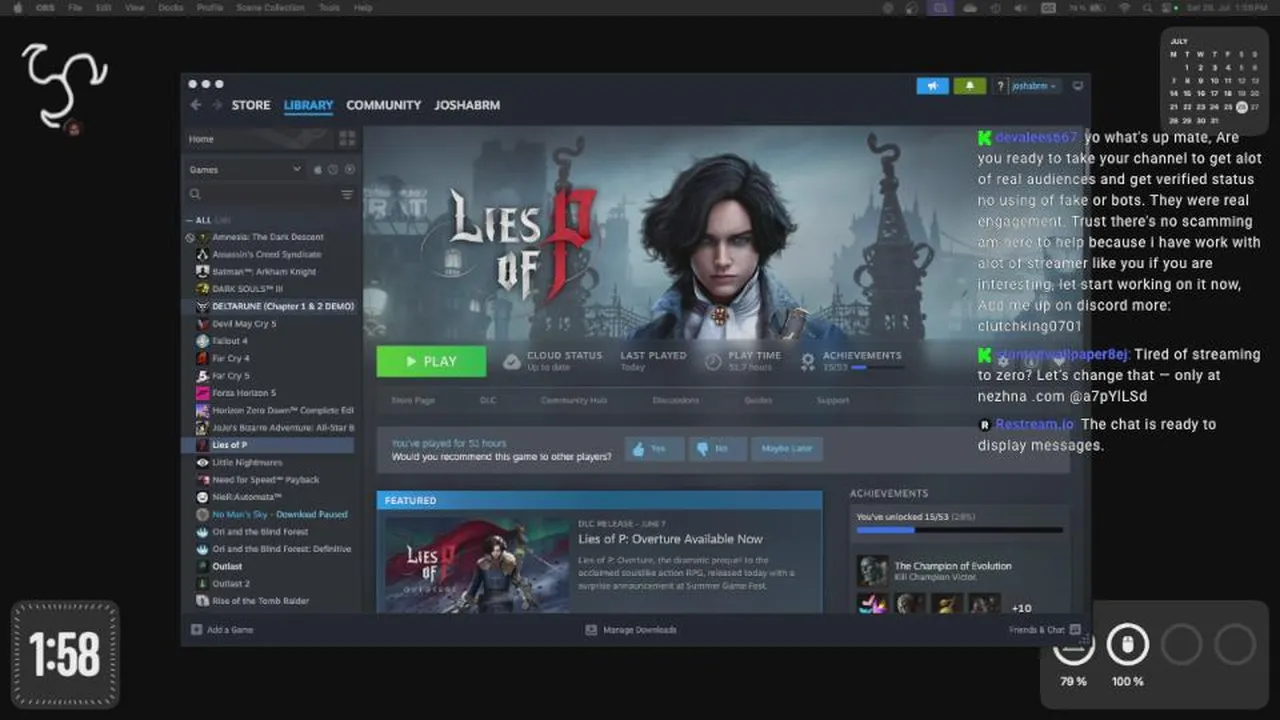Viewport: 1280px width, 720px height.
Task: Click the NieR:Automata game icon
Action: tap(203, 497)
